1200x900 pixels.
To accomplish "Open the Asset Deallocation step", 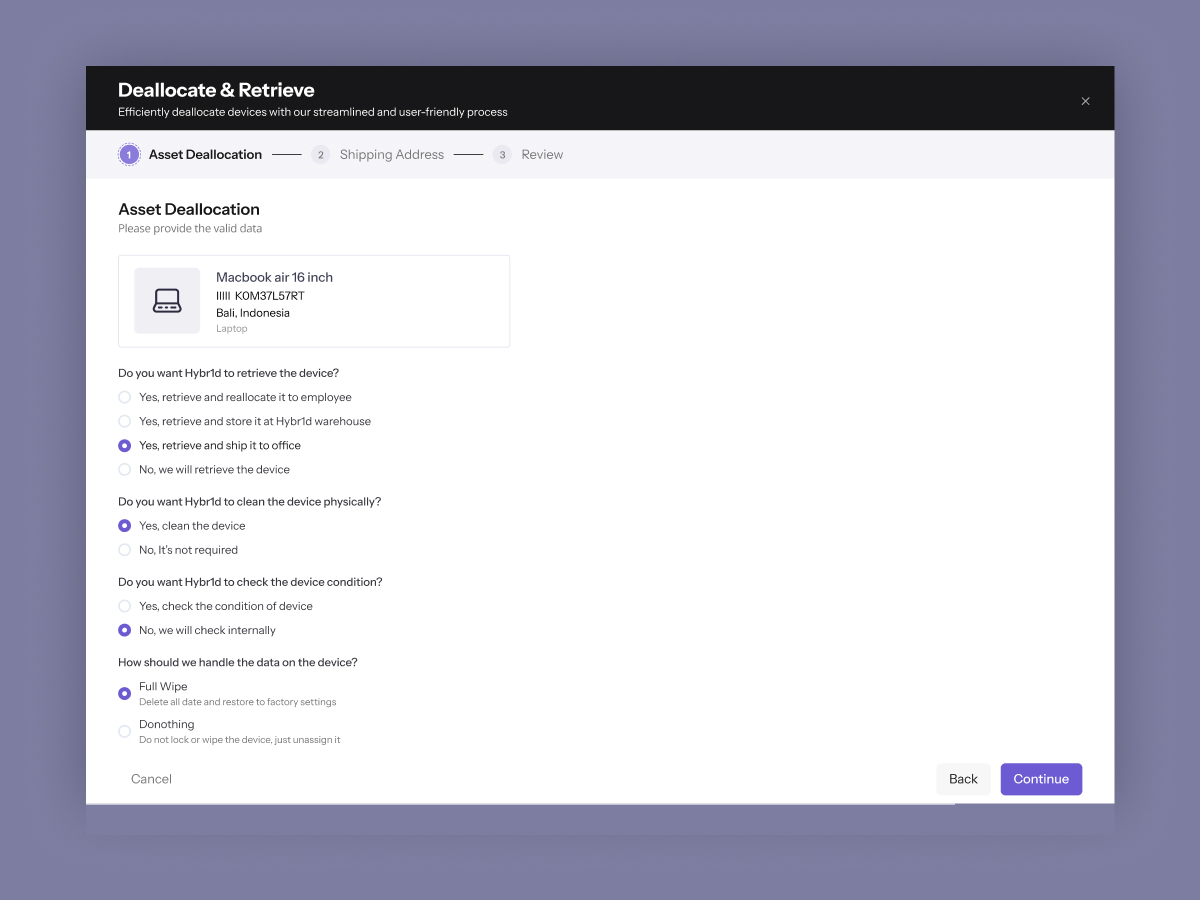I will [205, 155].
